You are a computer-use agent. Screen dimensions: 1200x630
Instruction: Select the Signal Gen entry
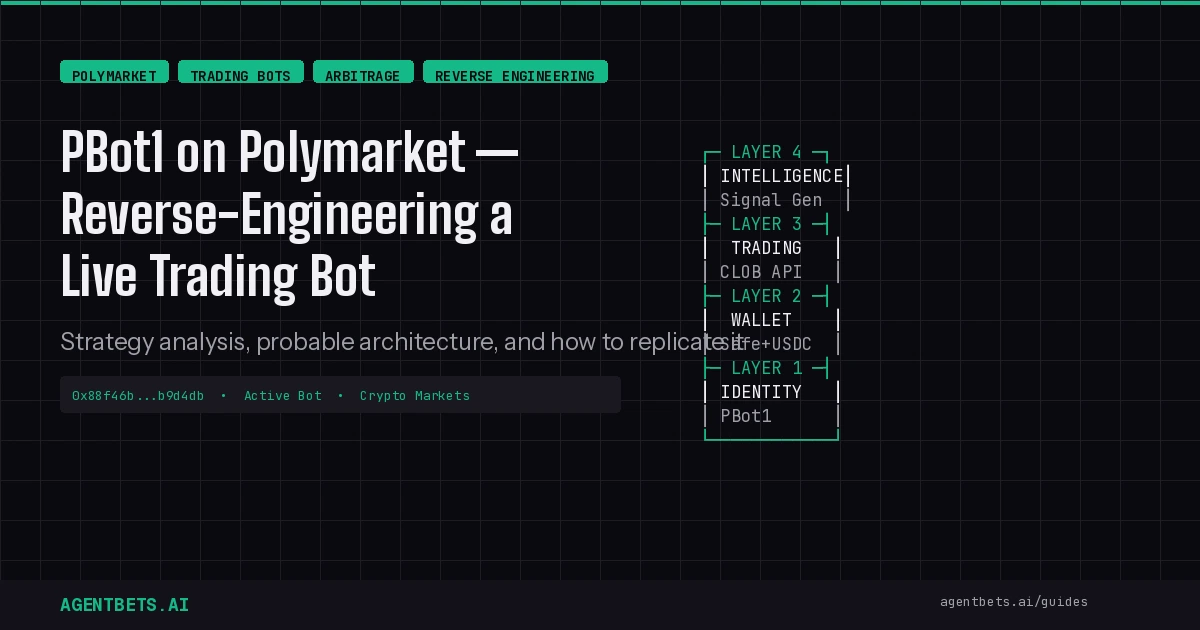(771, 200)
